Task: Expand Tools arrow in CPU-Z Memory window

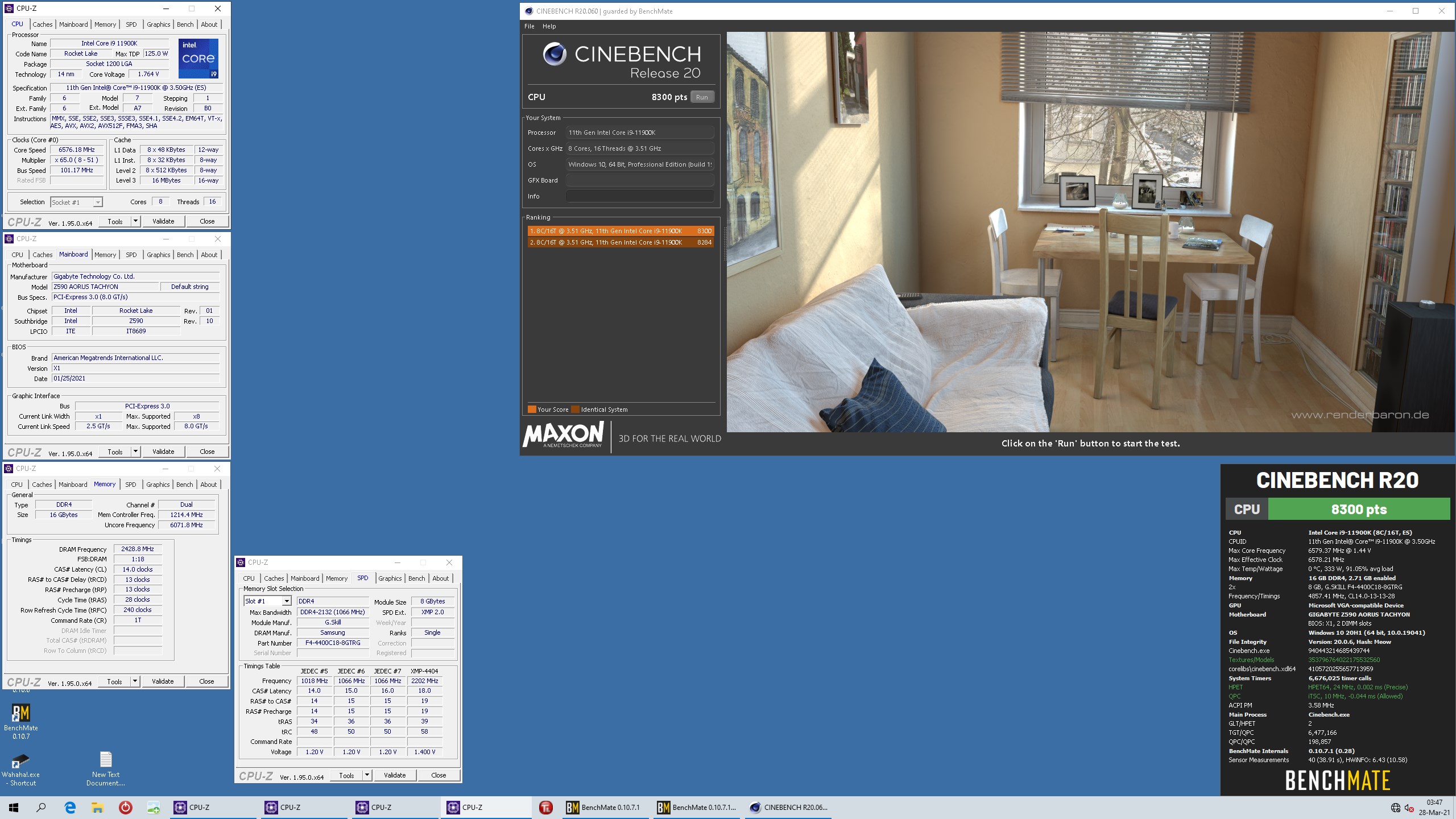Action: (x=135, y=681)
